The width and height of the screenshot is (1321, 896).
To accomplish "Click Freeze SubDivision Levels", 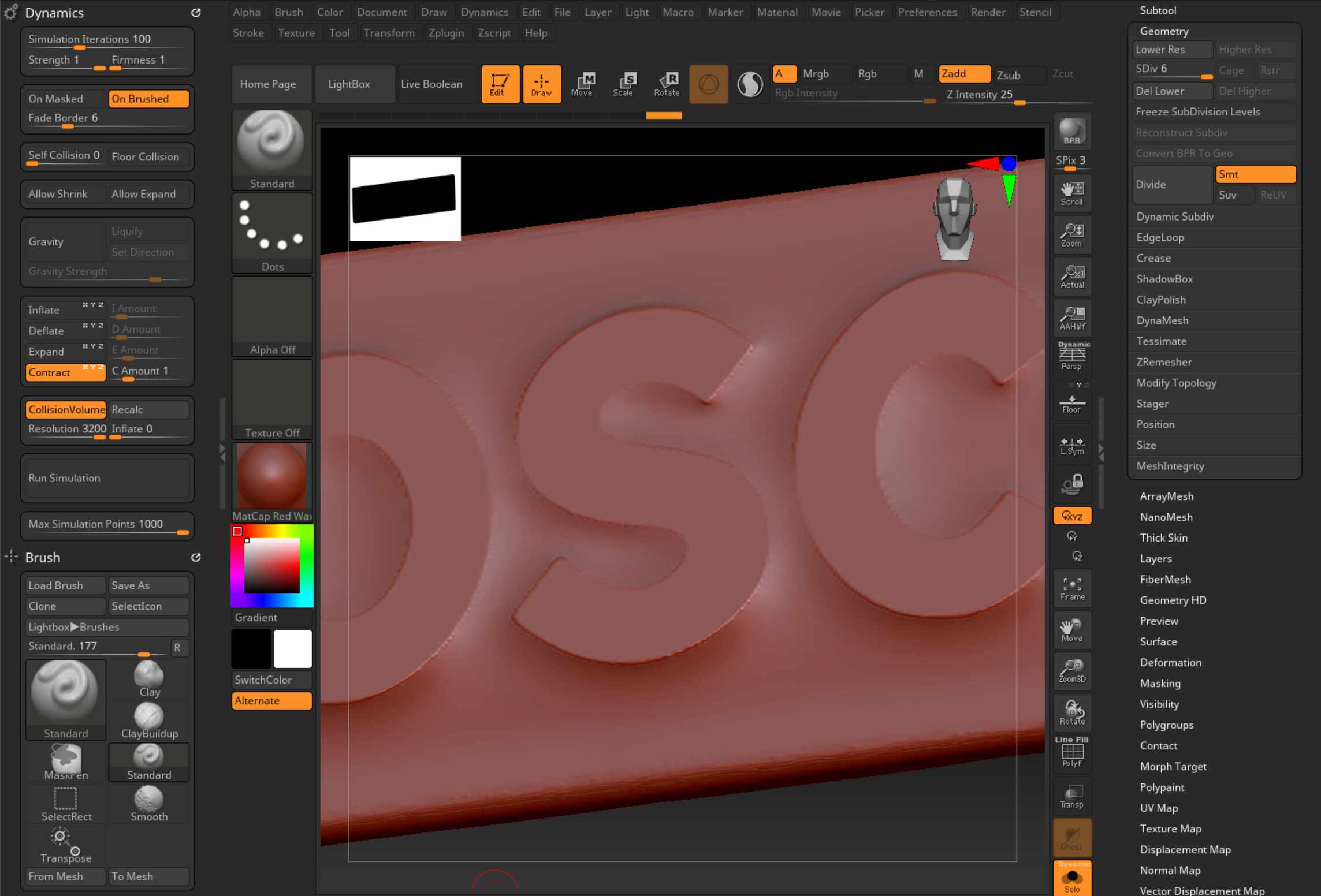I will point(1214,112).
